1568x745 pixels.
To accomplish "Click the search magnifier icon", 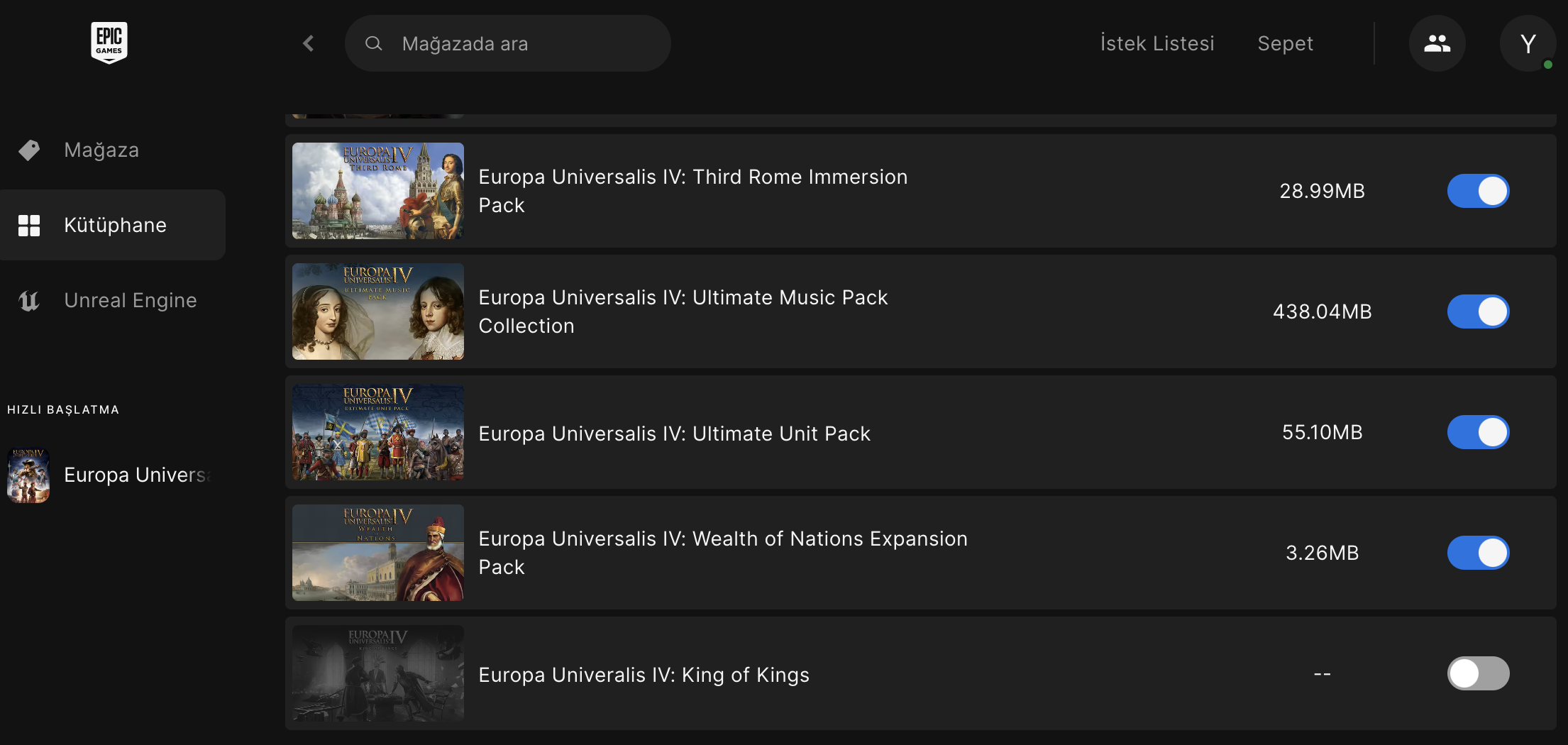I will 373,43.
